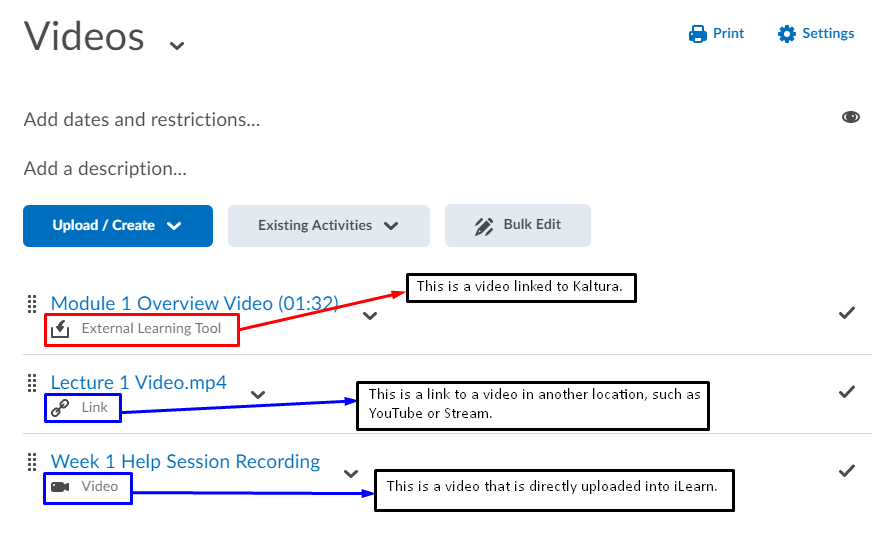The height and width of the screenshot is (539, 890).
Task: Click drag handle beside Week 1 Help Session
Action: click(31, 461)
